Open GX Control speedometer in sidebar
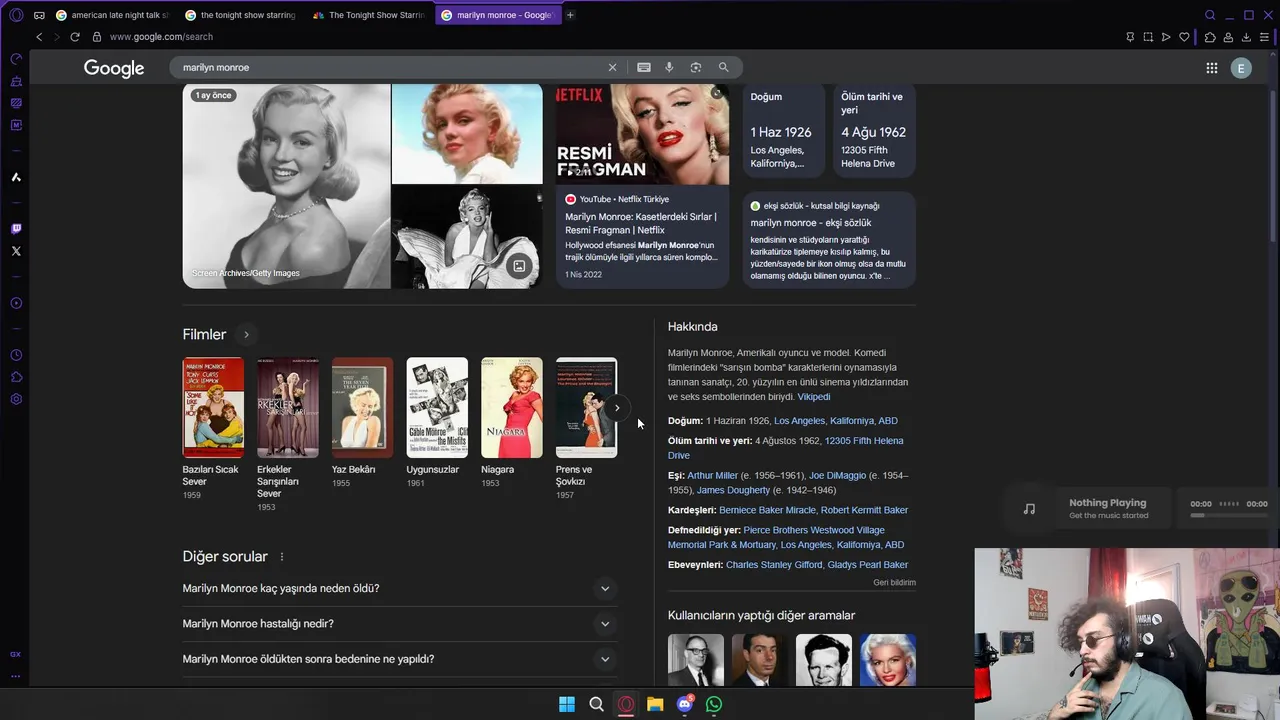Screen dimensions: 1280x720 coord(16,59)
